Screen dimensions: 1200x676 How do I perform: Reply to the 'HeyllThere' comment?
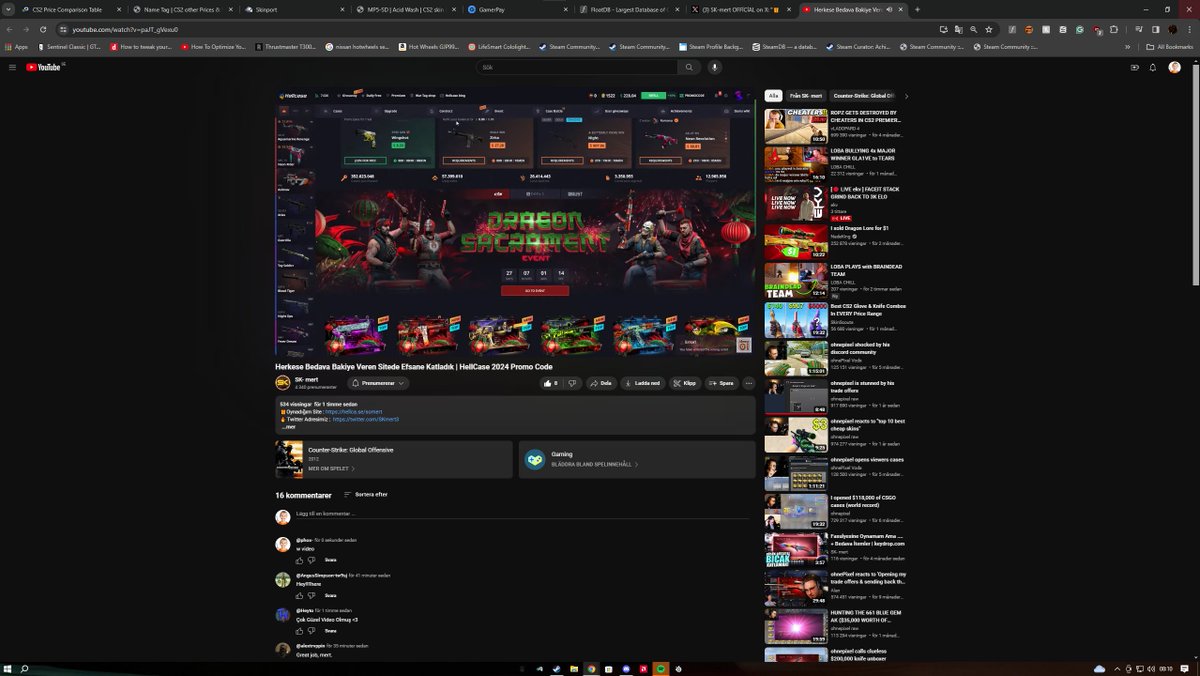(x=330, y=595)
